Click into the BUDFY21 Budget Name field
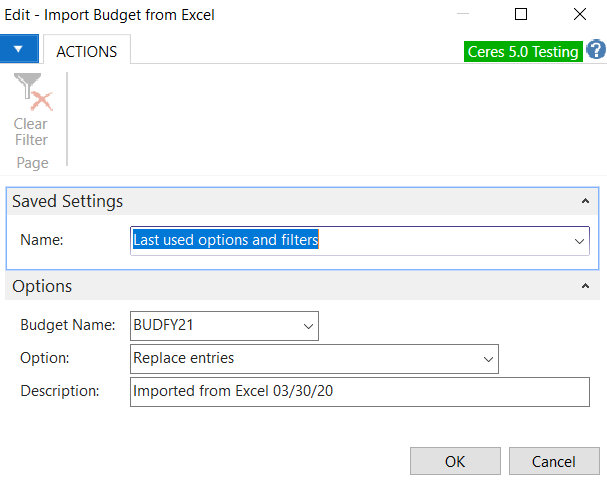 [212, 325]
